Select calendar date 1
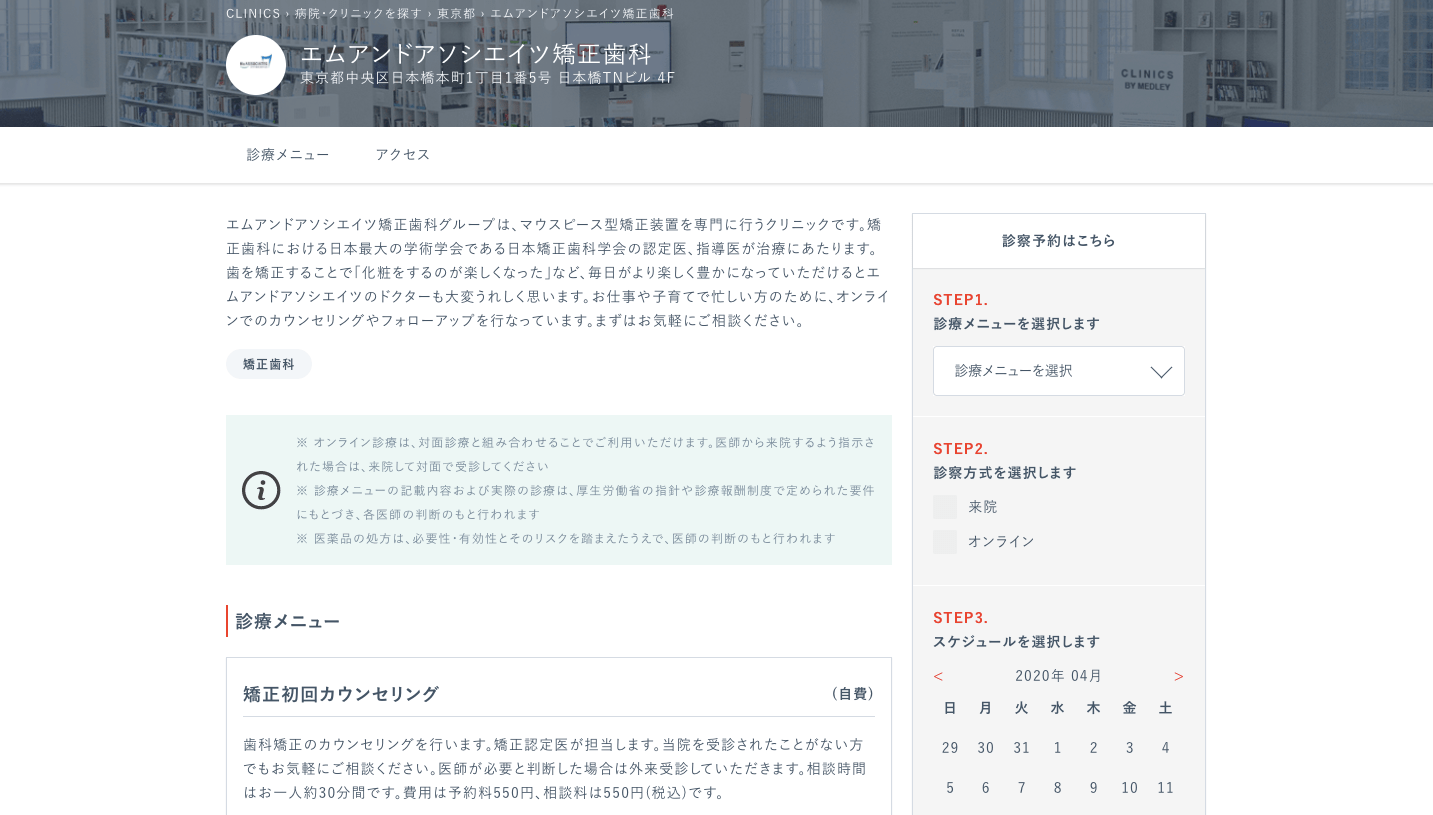This screenshot has width=1433, height=815. click(1058, 747)
